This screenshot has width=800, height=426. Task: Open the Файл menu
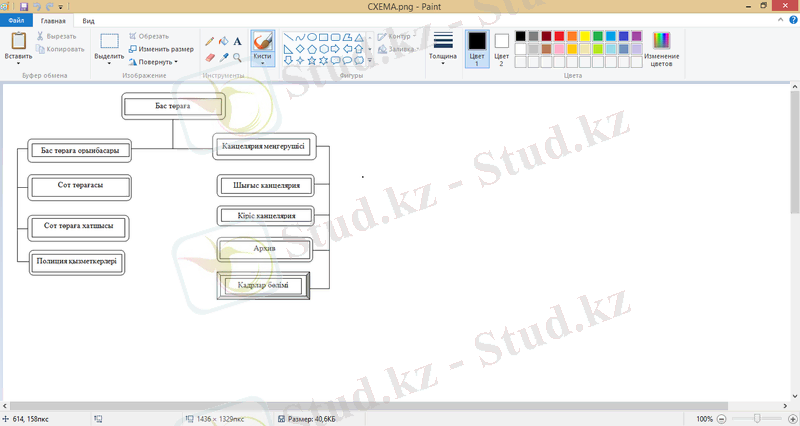coord(16,20)
